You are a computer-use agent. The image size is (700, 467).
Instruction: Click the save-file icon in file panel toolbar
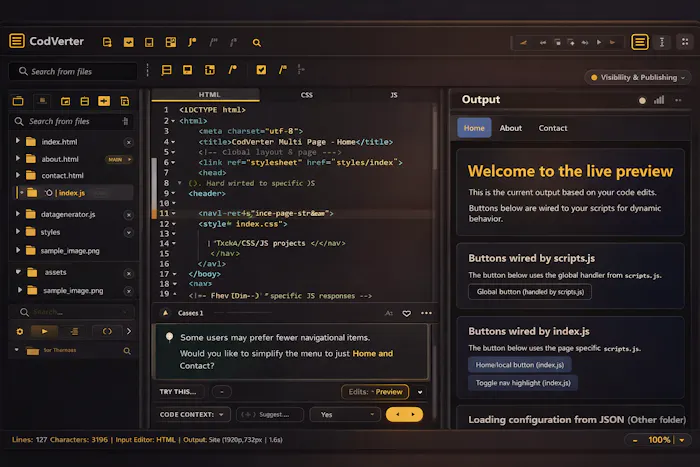pos(125,101)
